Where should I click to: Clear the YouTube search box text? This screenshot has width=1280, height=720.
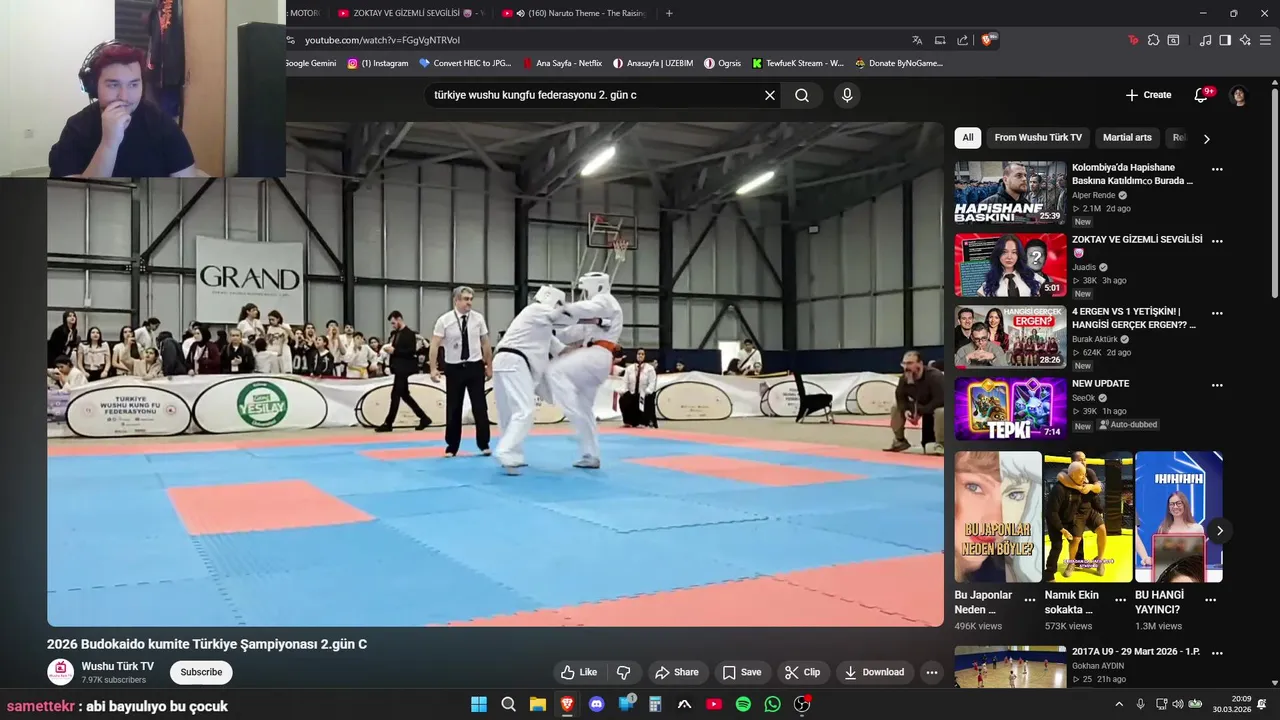click(x=770, y=95)
